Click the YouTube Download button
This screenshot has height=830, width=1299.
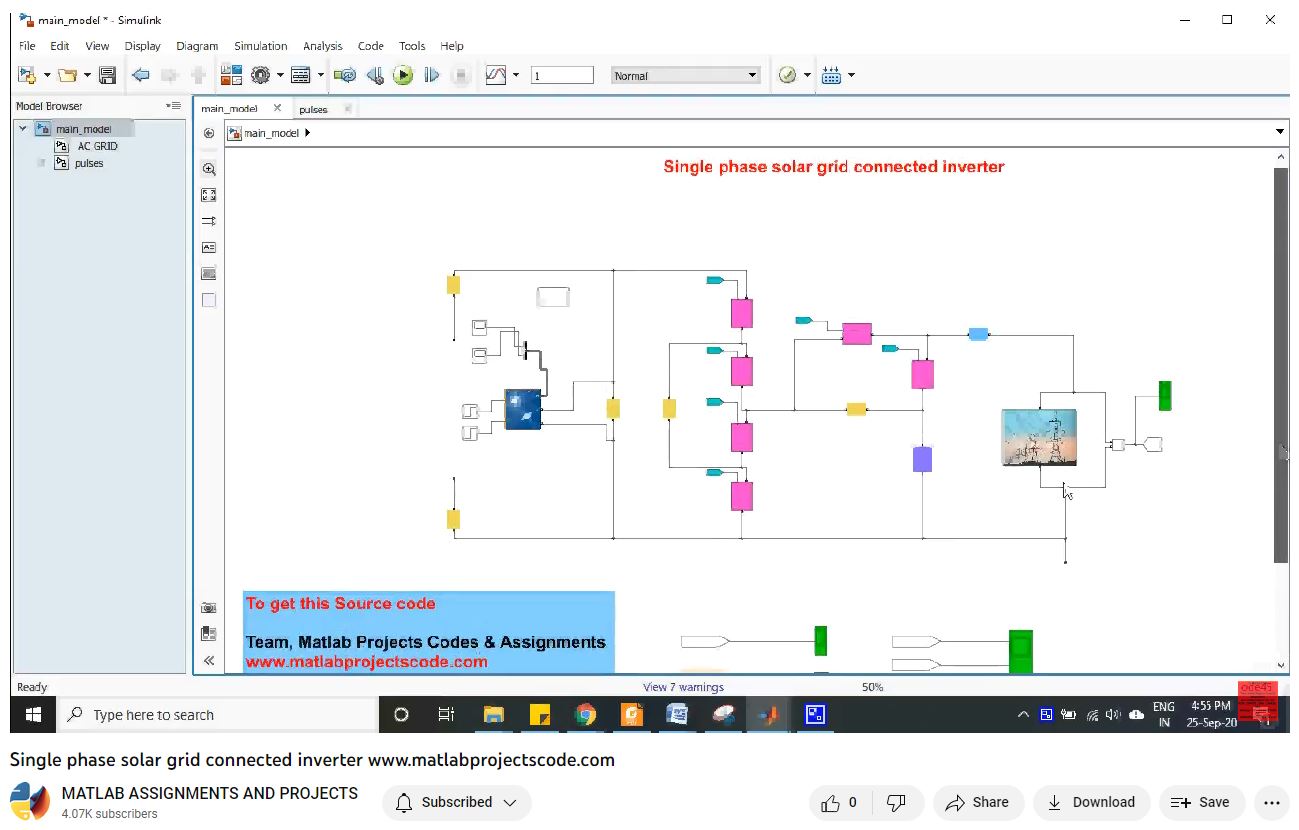[1091, 802]
